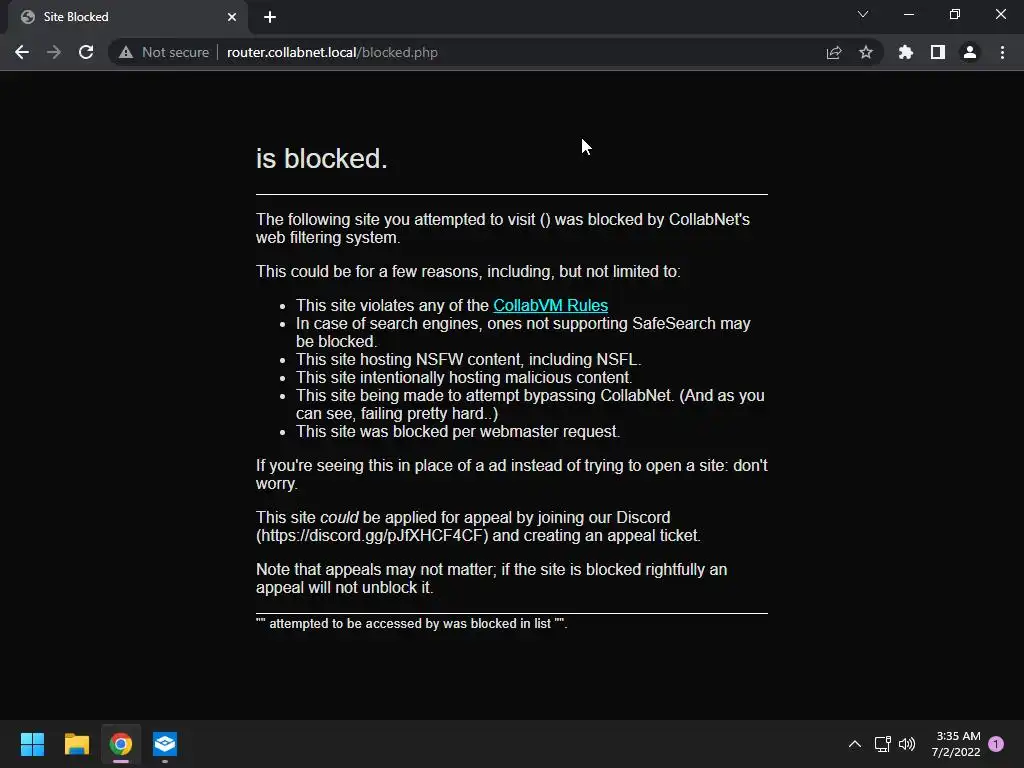Switch to Chrome in the taskbar
This screenshot has width=1024, height=768.
point(121,744)
